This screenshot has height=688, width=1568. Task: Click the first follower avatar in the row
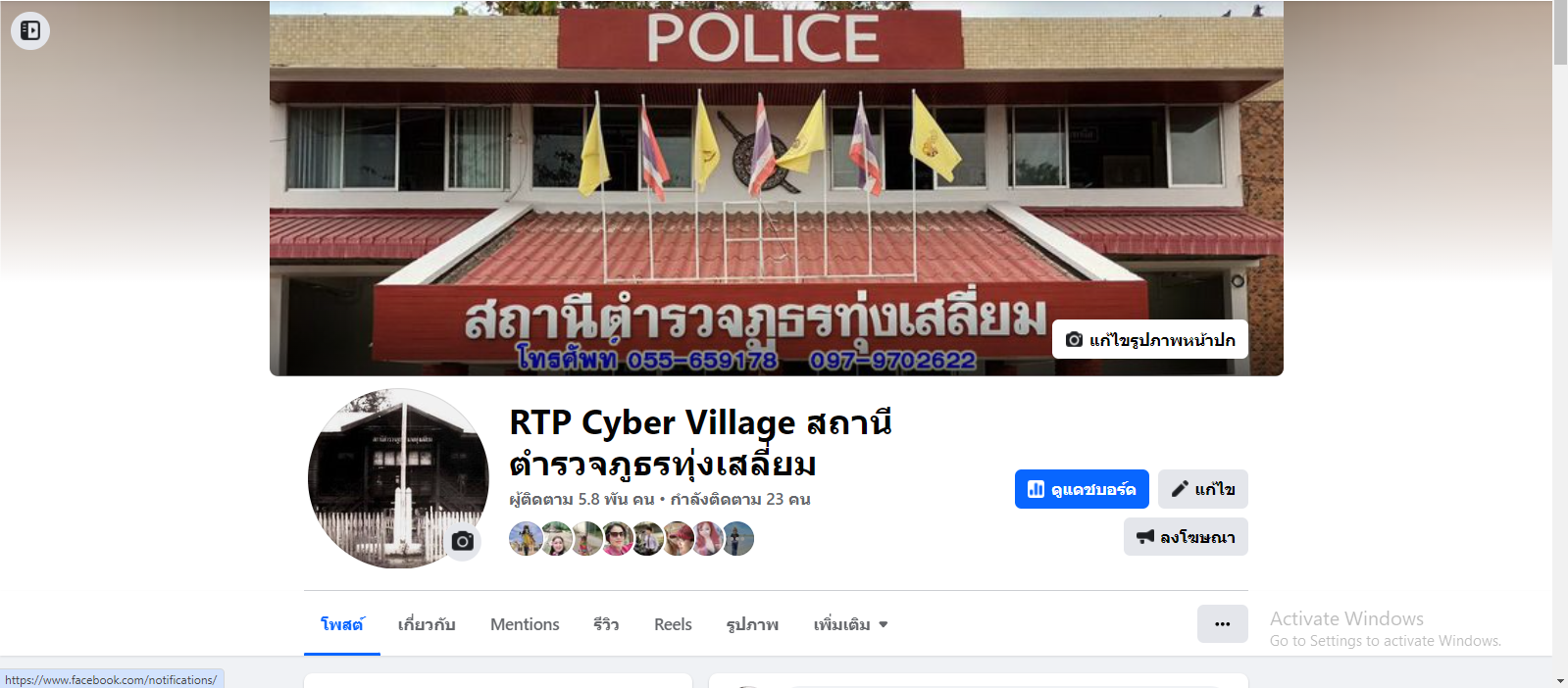coord(526,539)
